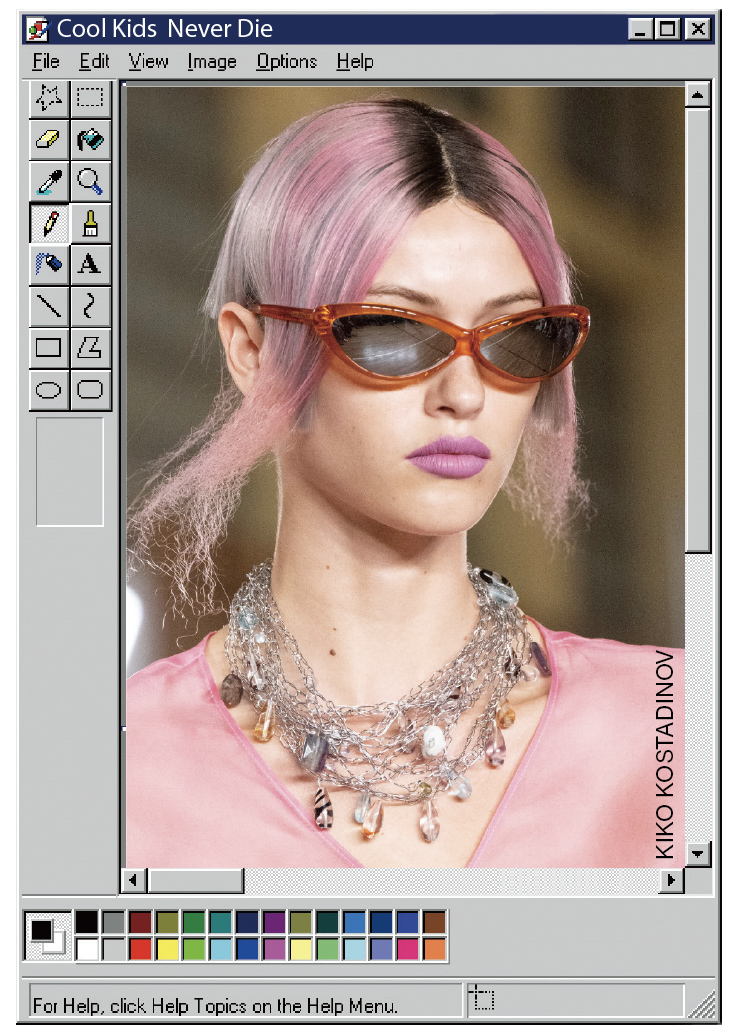This screenshot has width=740, height=1033.
Task: Choose the yellow palette color
Action: (x=168, y=948)
